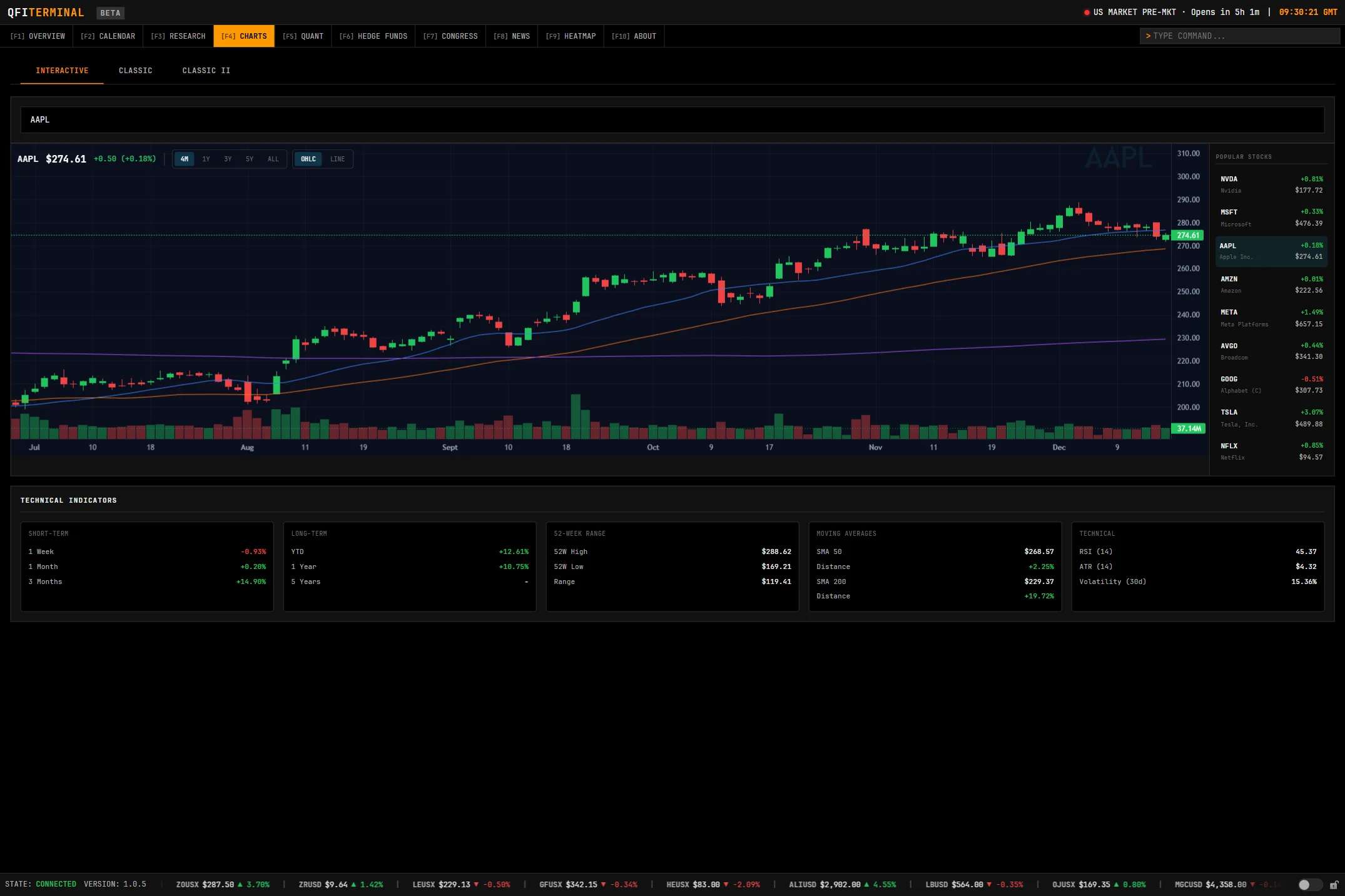
Task: Switch to the CLASSIC tab
Action: (134, 70)
